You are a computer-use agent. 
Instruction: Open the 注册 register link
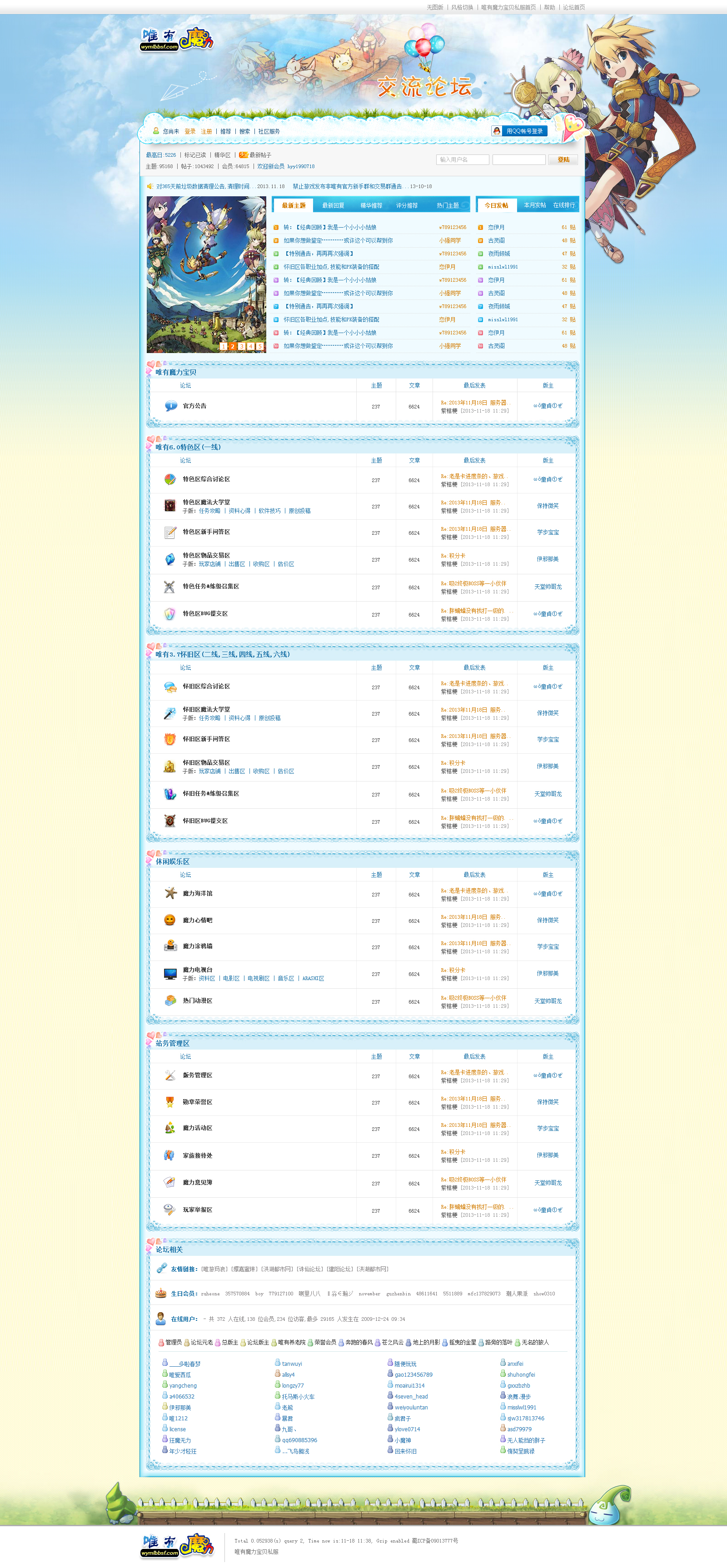point(206,131)
